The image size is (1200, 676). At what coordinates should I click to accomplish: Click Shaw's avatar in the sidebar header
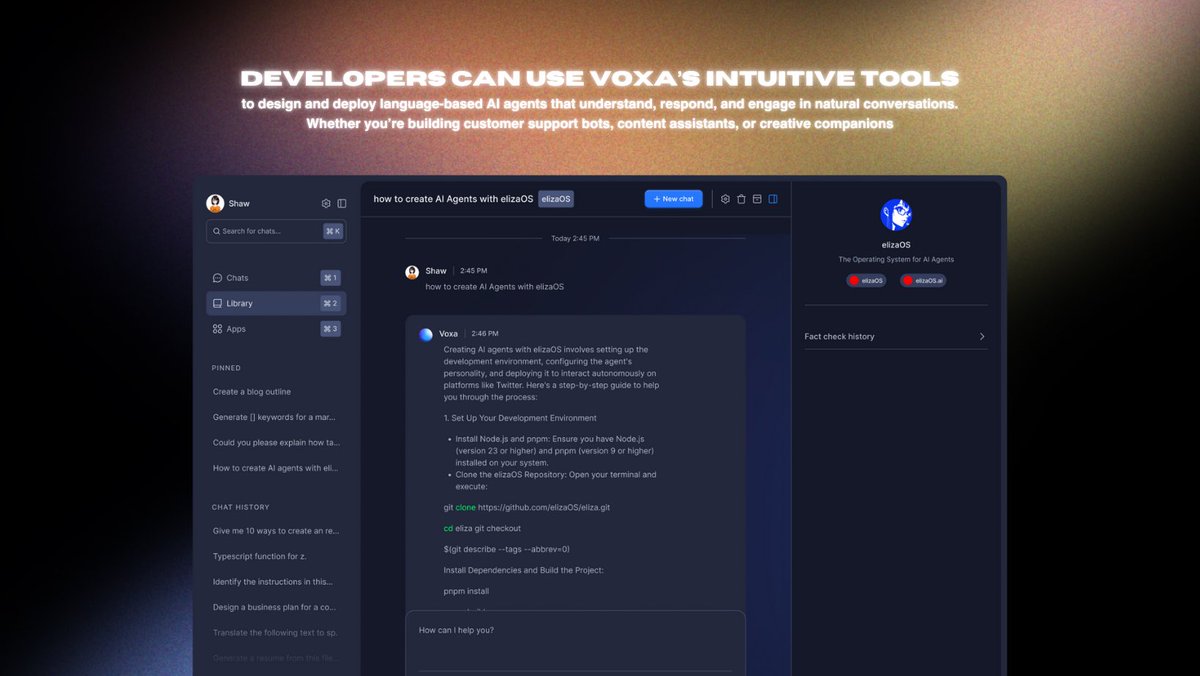(215, 203)
